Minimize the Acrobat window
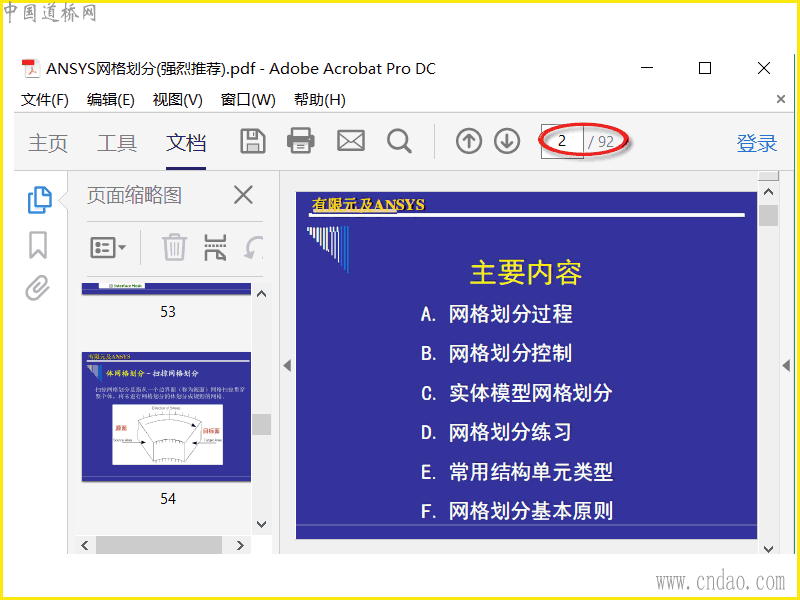Viewport: 800px width, 600px height. tap(647, 68)
